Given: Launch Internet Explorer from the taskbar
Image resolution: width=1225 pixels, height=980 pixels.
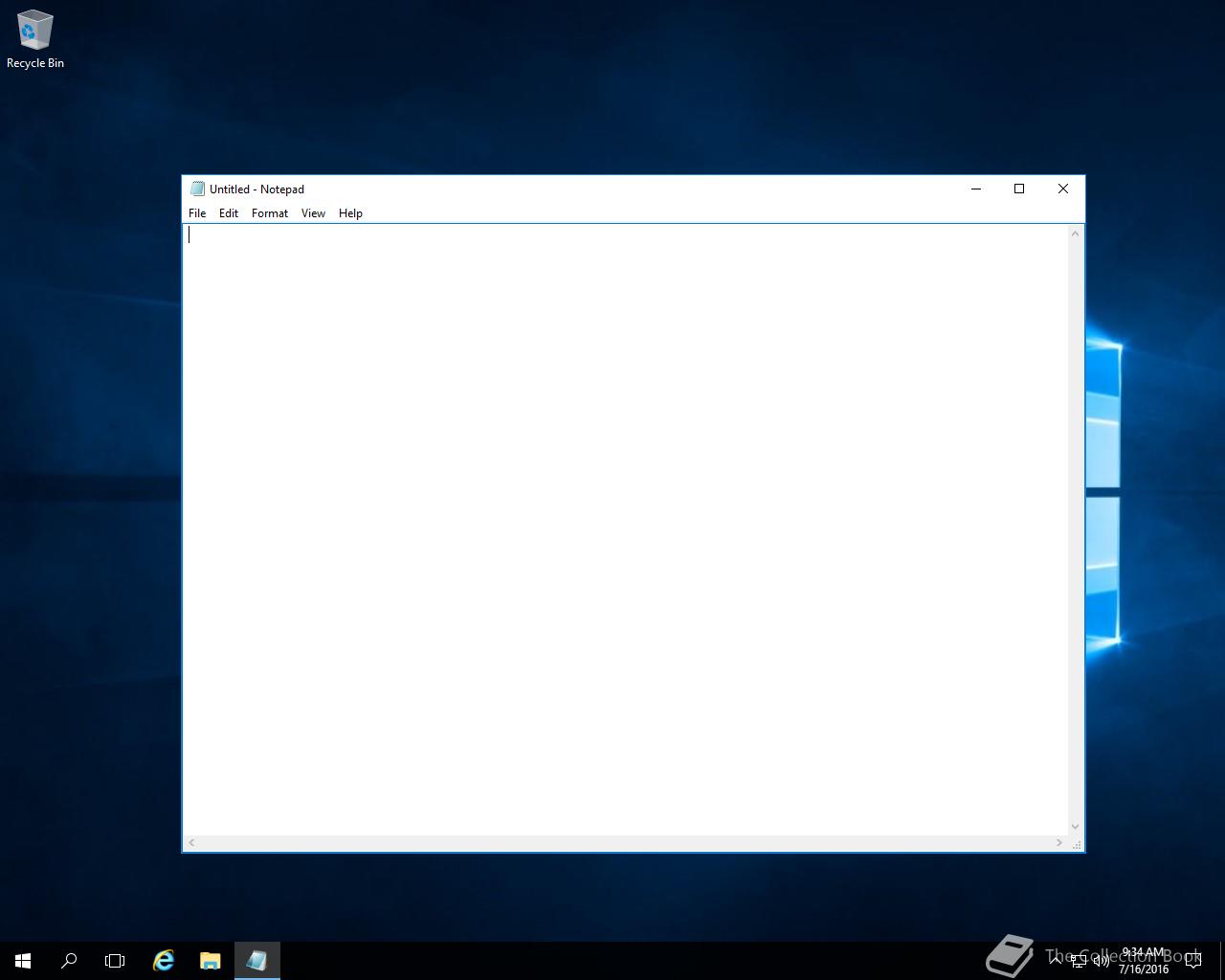Looking at the screenshot, I should [164, 961].
